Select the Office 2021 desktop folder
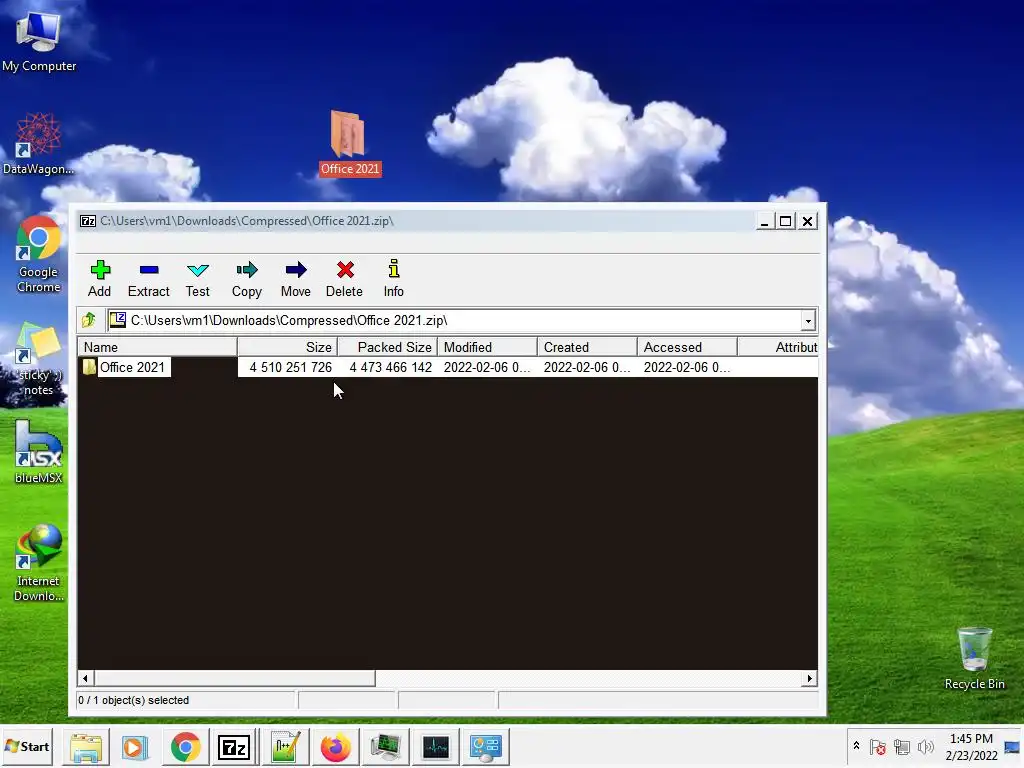This screenshot has width=1024, height=768. click(349, 144)
